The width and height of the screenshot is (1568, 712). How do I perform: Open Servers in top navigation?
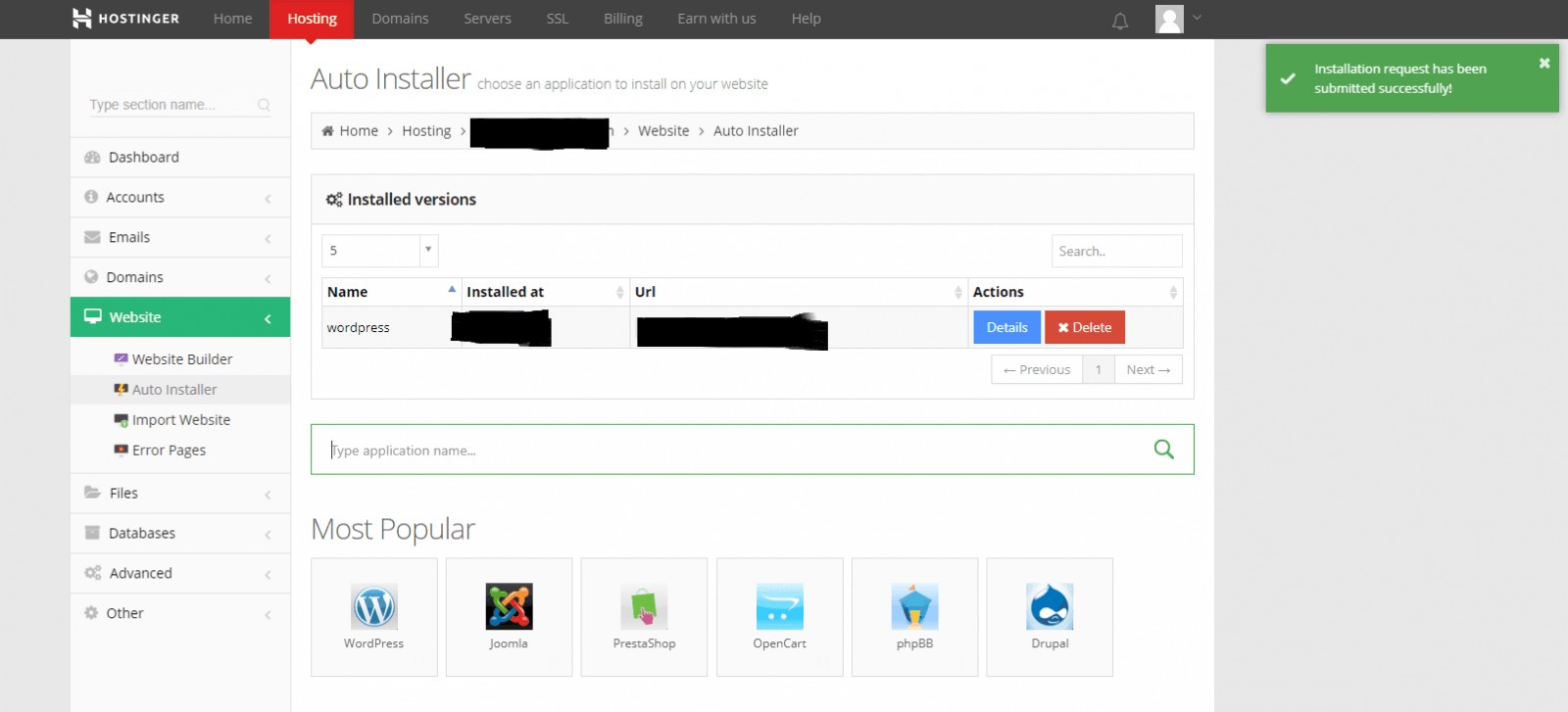click(x=487, y=19)
